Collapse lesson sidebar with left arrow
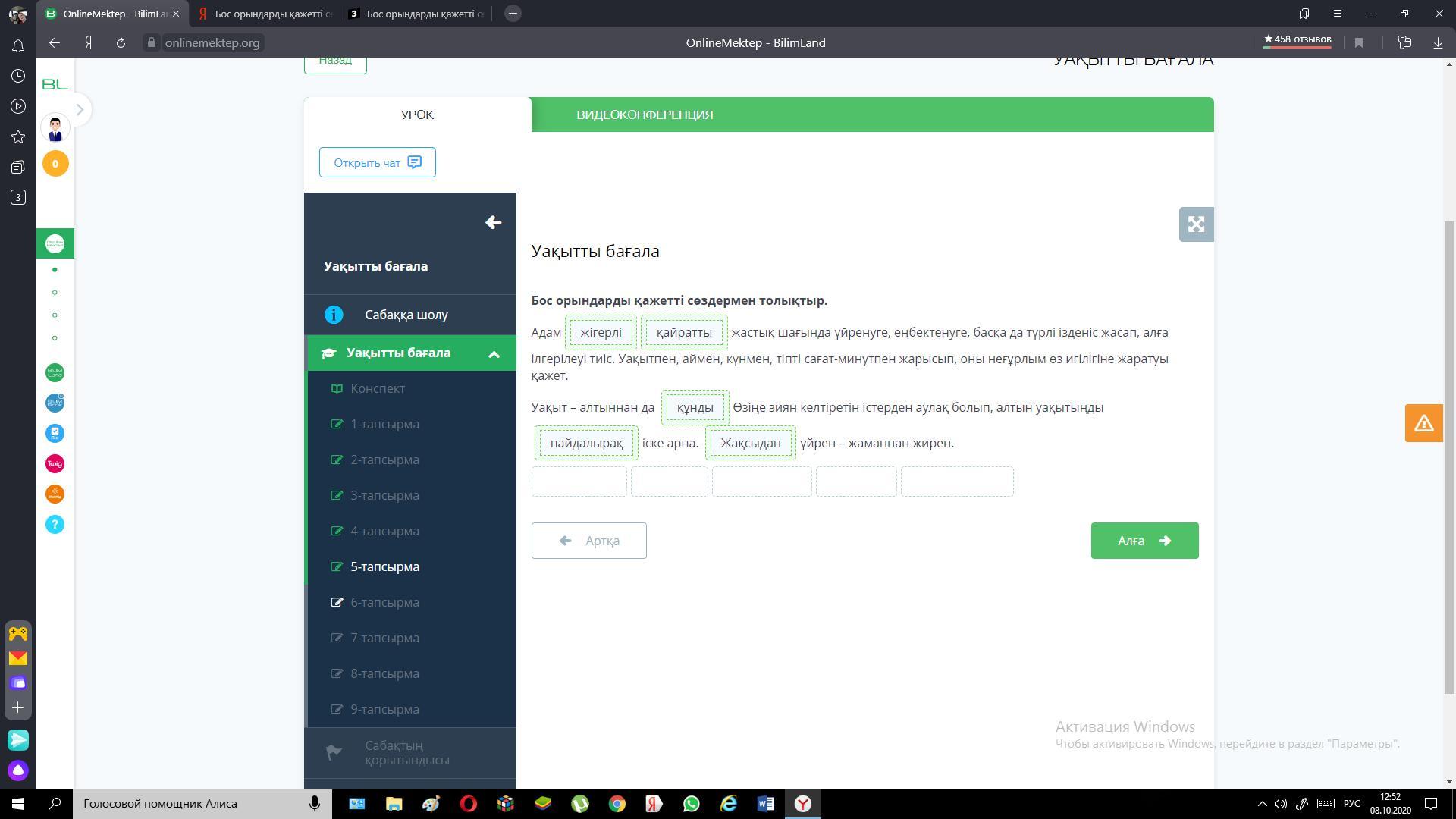Viewport: 1456px width, 819px height. tap(493, 222)
